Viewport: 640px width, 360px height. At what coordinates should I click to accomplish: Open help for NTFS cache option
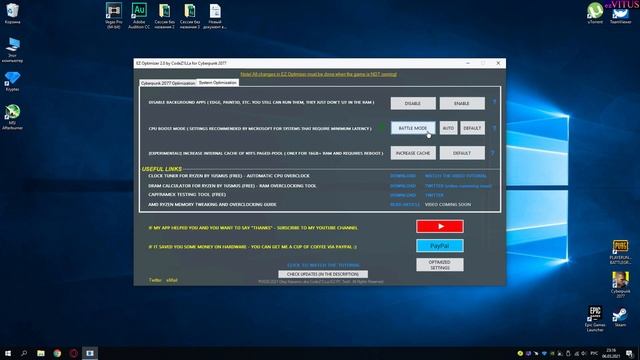[493, 153]
